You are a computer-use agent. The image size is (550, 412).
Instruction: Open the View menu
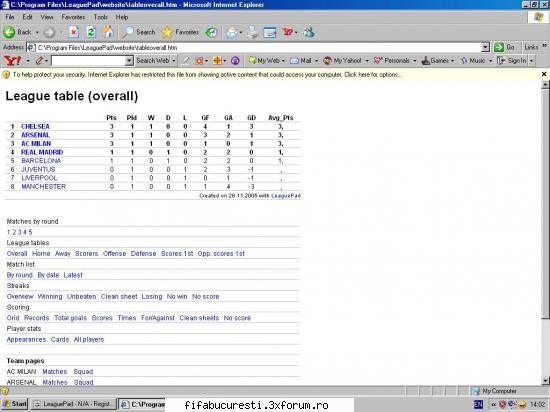click(x=47, y=17)
